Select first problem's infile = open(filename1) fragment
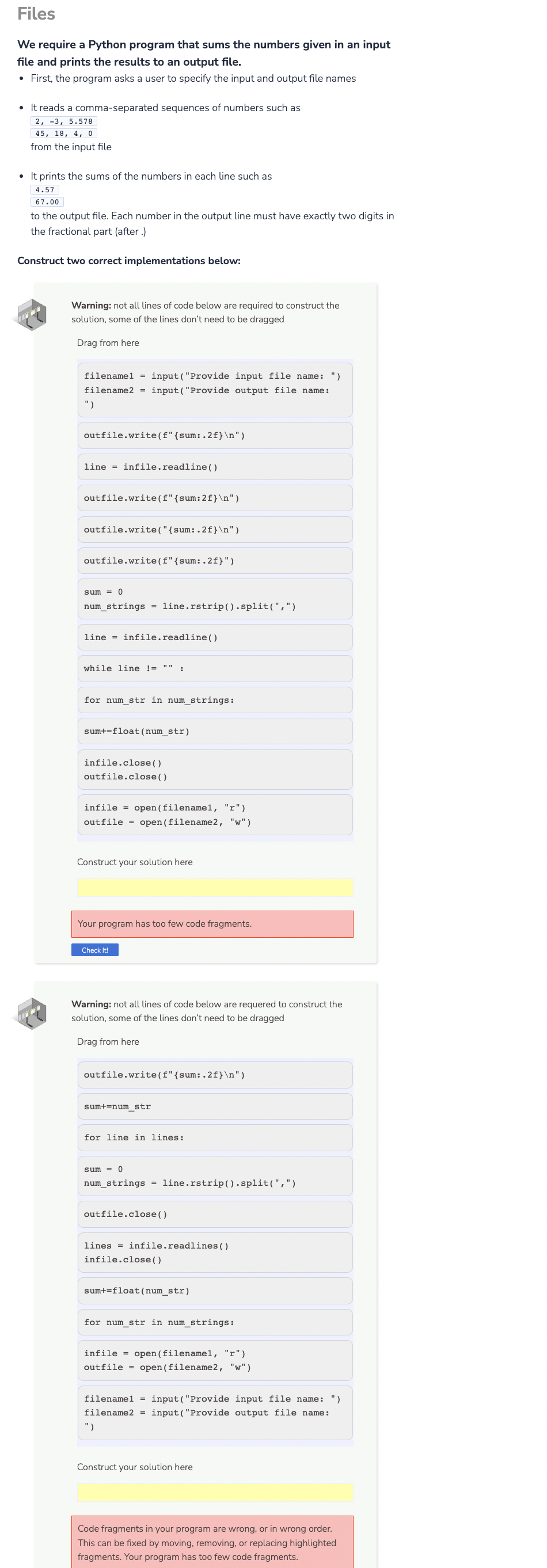Screen dimensions: 547x1568 pos(215,815)
